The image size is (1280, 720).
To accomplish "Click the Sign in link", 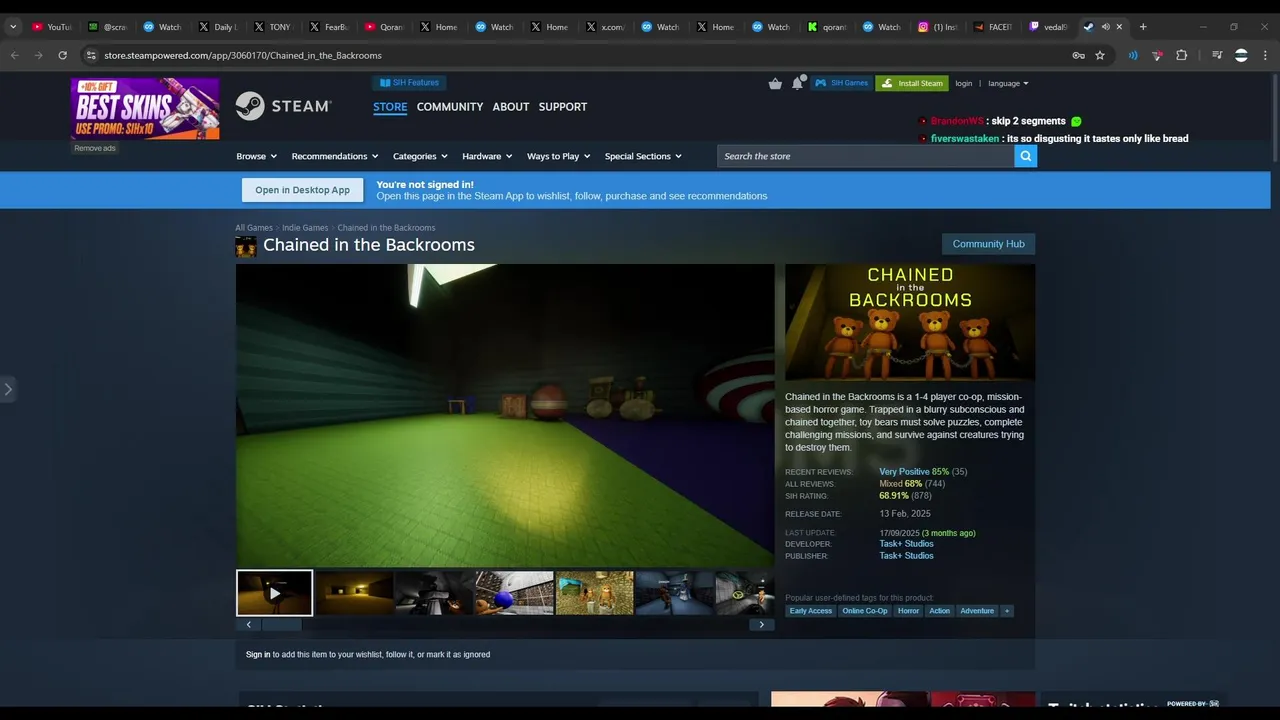I will coord(258,654).
